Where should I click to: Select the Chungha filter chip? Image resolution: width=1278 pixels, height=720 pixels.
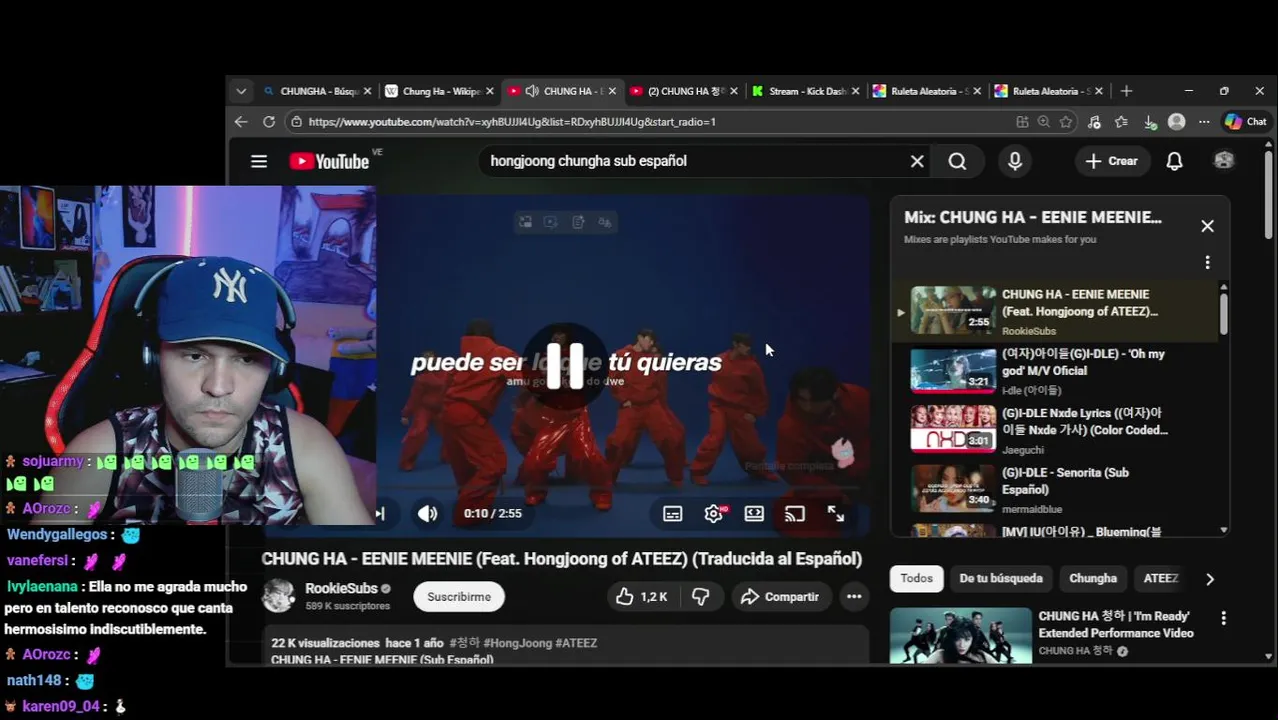click(1093, 578)
